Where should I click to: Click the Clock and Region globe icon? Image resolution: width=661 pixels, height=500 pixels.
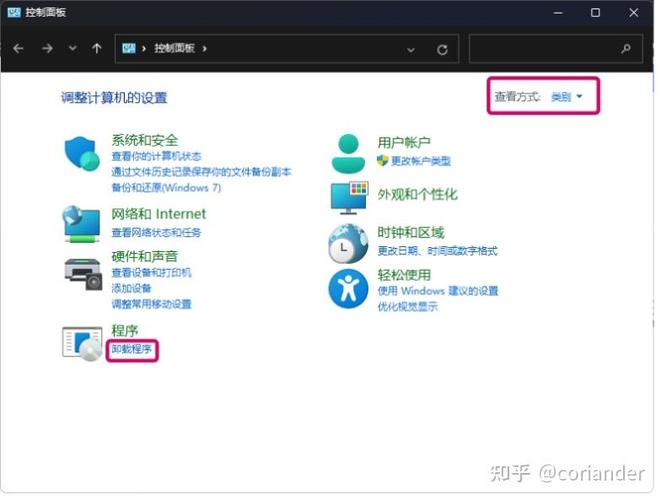point(348,244)
